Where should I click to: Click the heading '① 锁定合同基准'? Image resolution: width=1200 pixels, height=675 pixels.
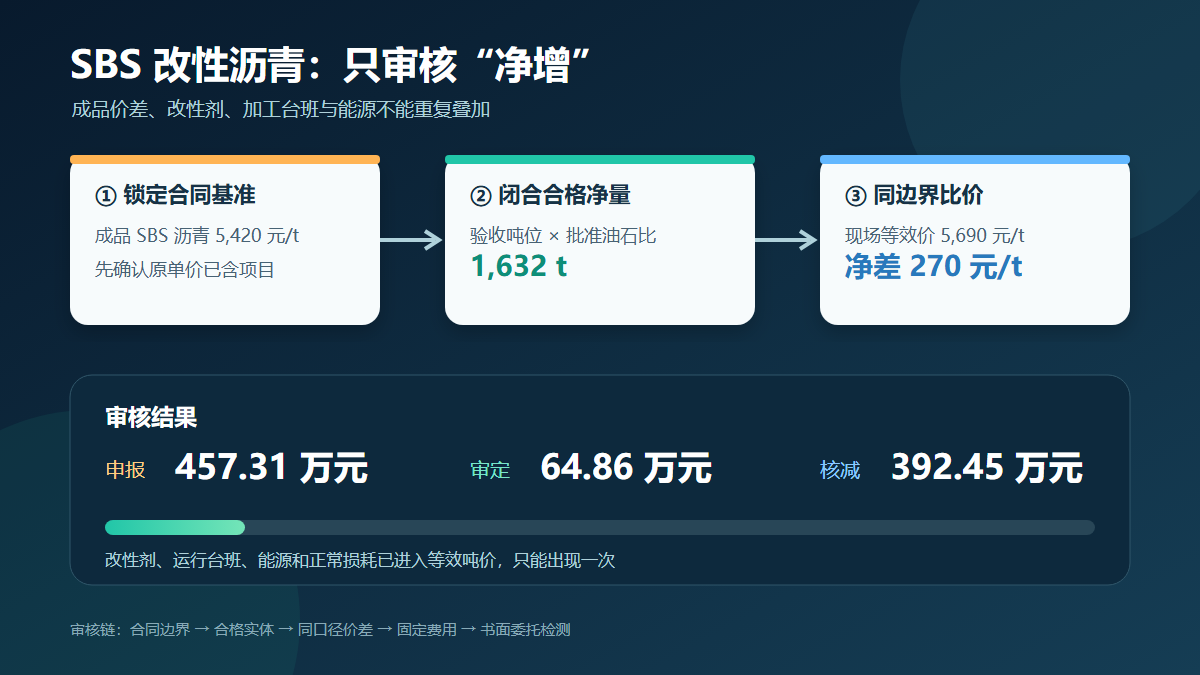coord(175,196)
